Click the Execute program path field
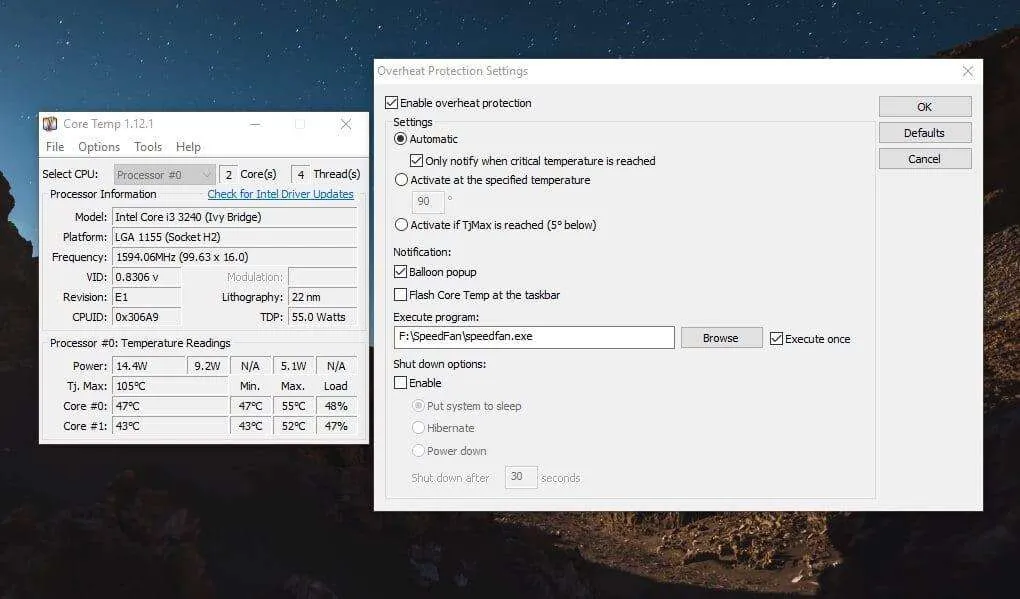The width and height of the screenshot is (1020, 599). tap(533, 337)
